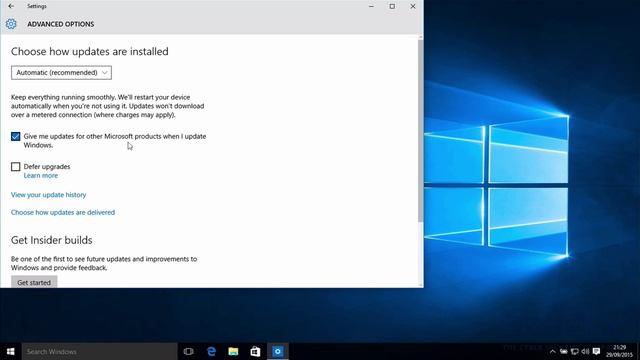Uncheck updates for other Microsoft products

16,136
